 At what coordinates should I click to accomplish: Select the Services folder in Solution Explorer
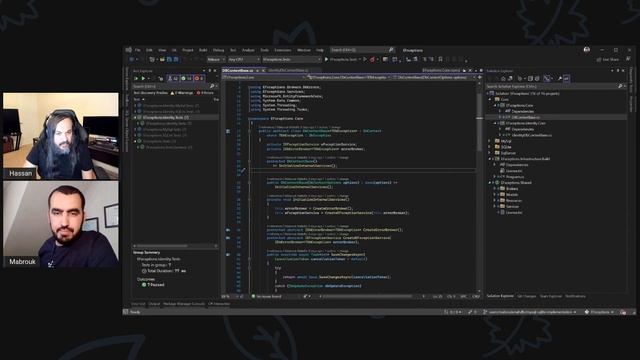512,207
